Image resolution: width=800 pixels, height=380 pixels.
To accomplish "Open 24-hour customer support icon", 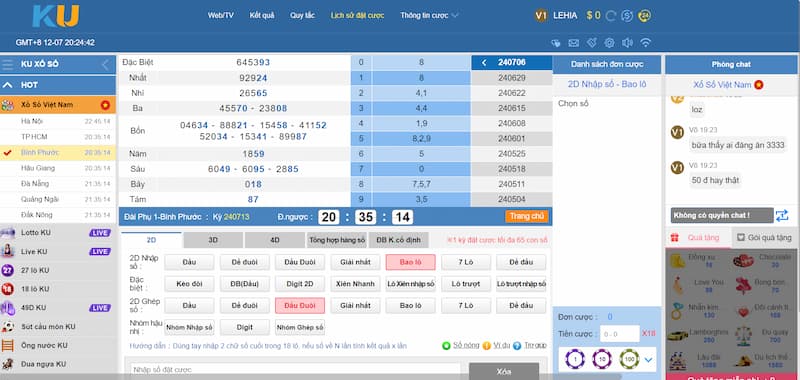I will (x=645, y=15).
